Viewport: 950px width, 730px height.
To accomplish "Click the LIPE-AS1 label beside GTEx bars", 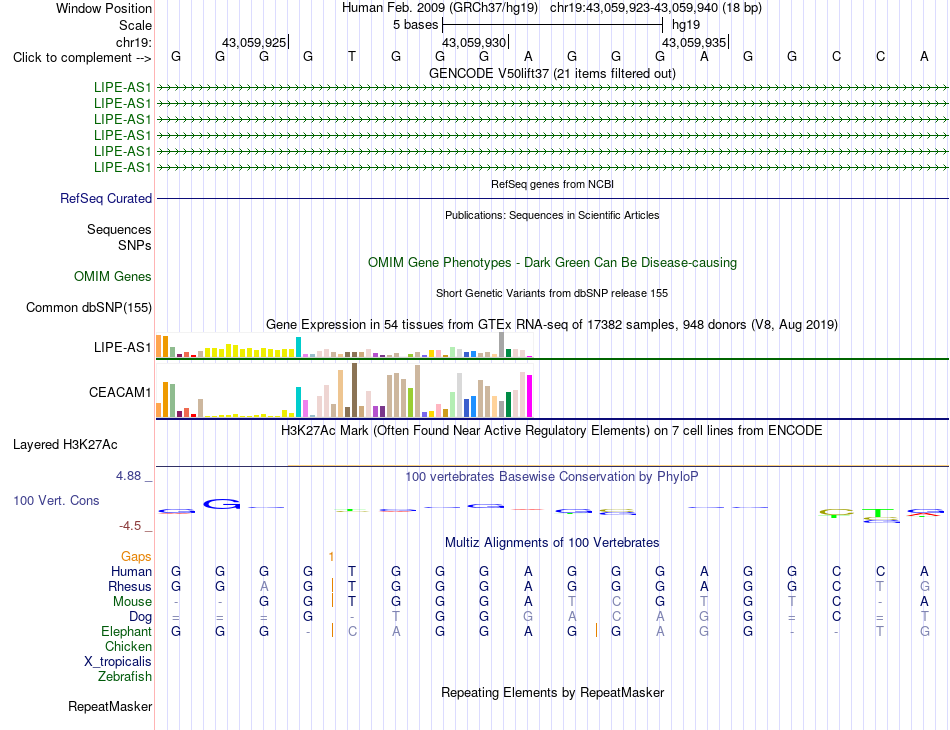I will (122, 347).
